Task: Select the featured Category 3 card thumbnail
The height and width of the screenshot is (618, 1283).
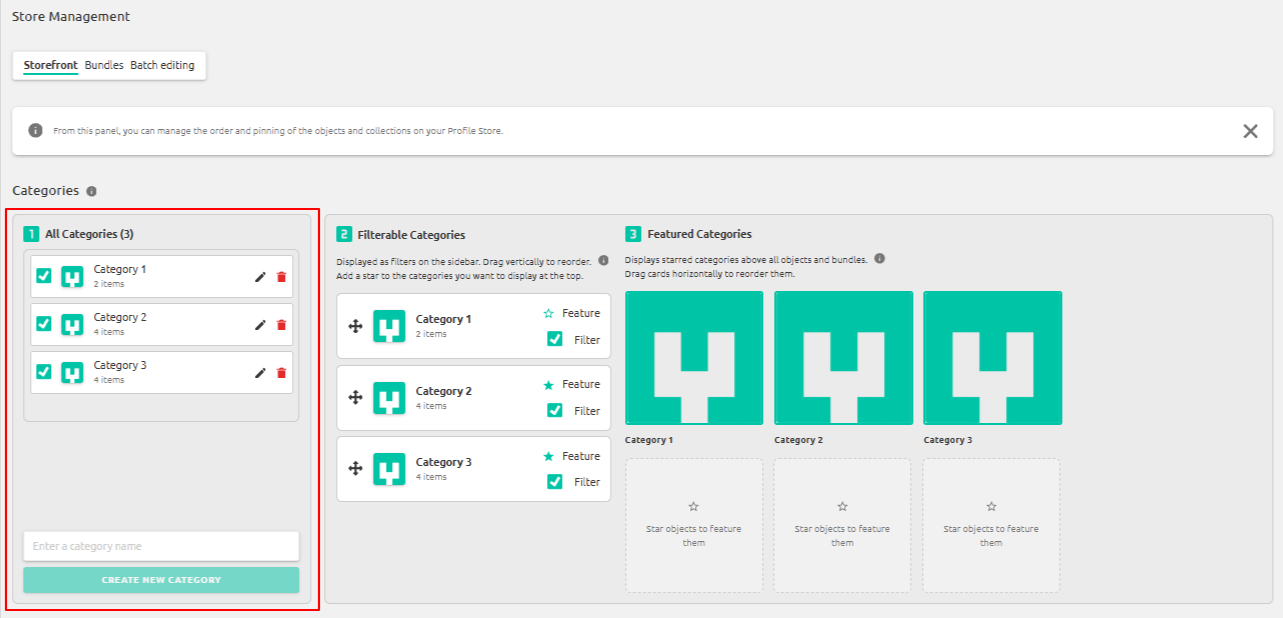Action: pyautogui.click(x=992, y=358)
